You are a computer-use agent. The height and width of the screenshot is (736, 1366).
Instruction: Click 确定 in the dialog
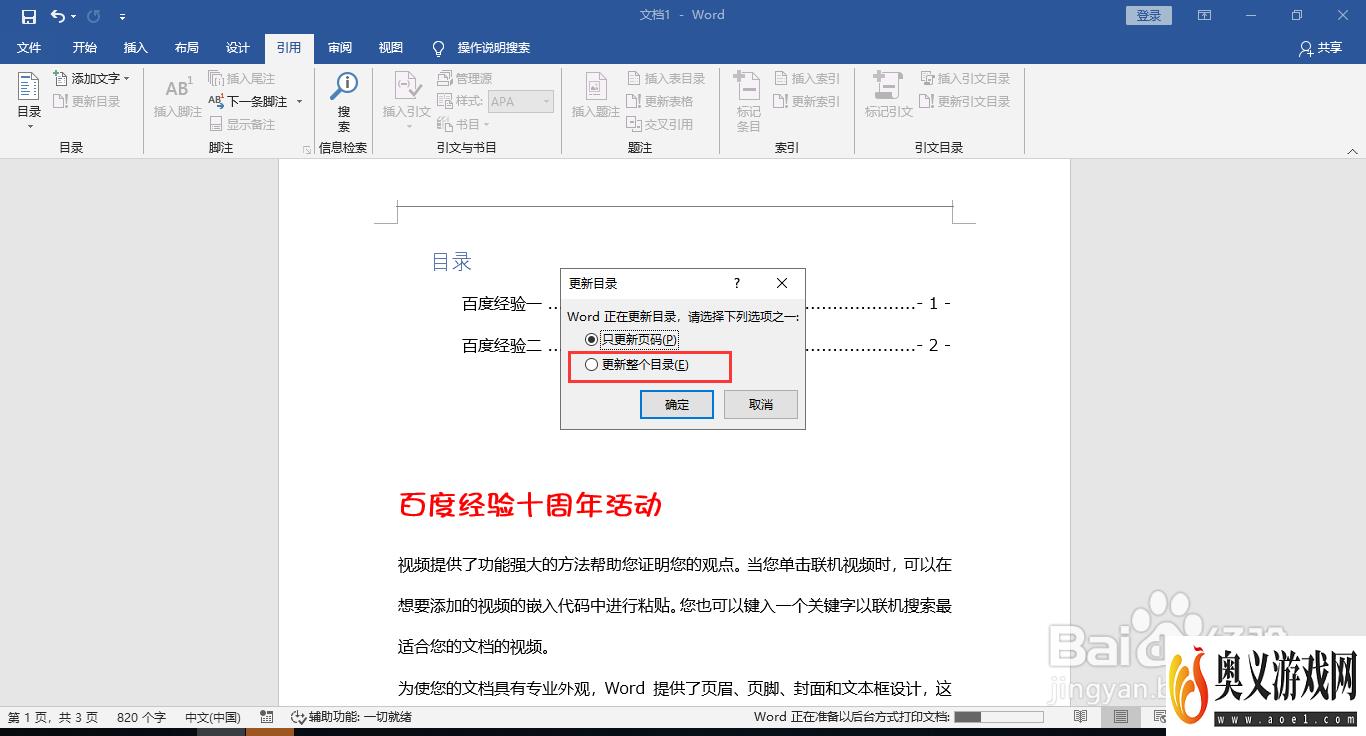[677, 404]
